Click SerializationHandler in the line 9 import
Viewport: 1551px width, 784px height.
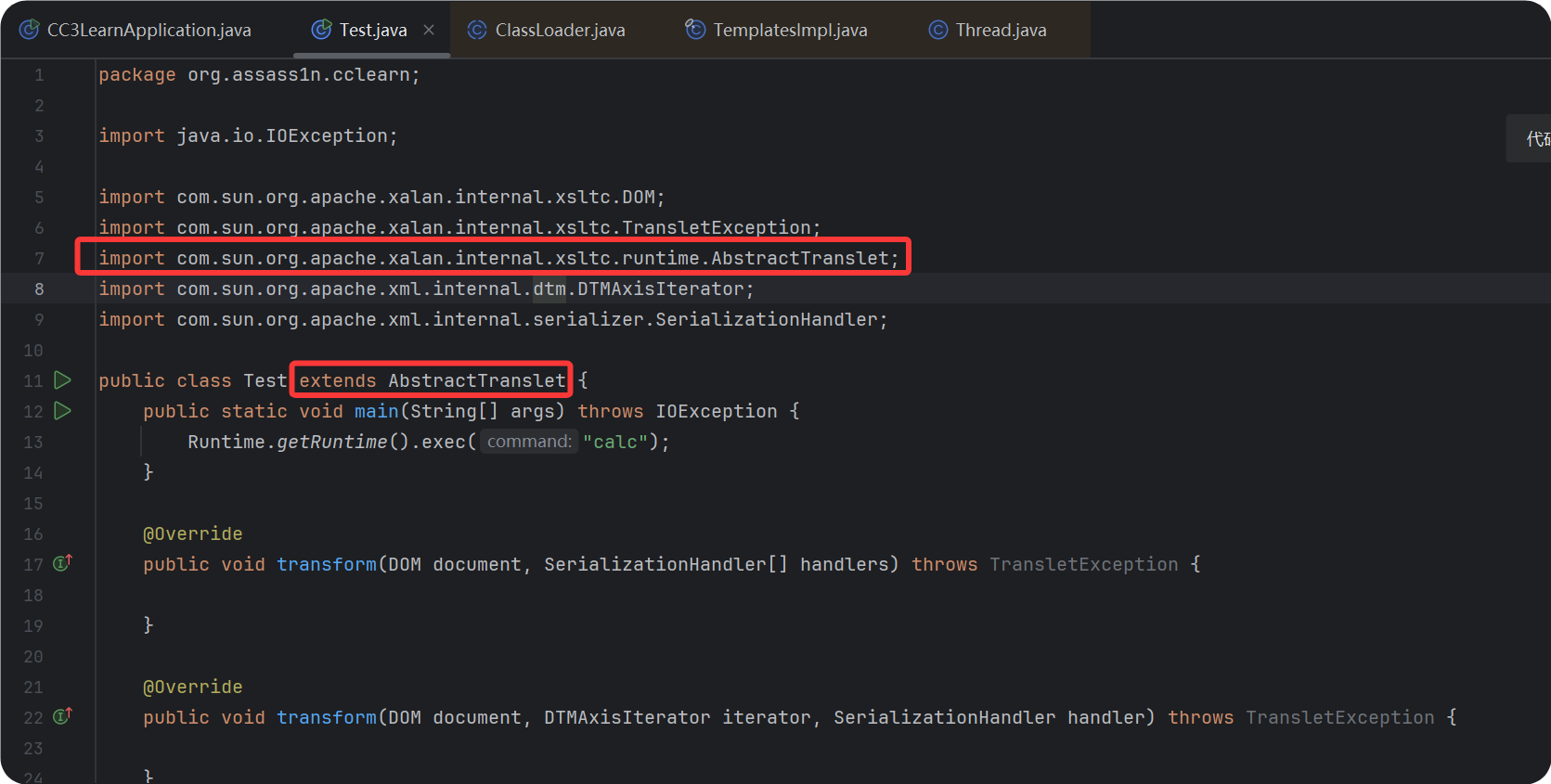pos(766,319)
